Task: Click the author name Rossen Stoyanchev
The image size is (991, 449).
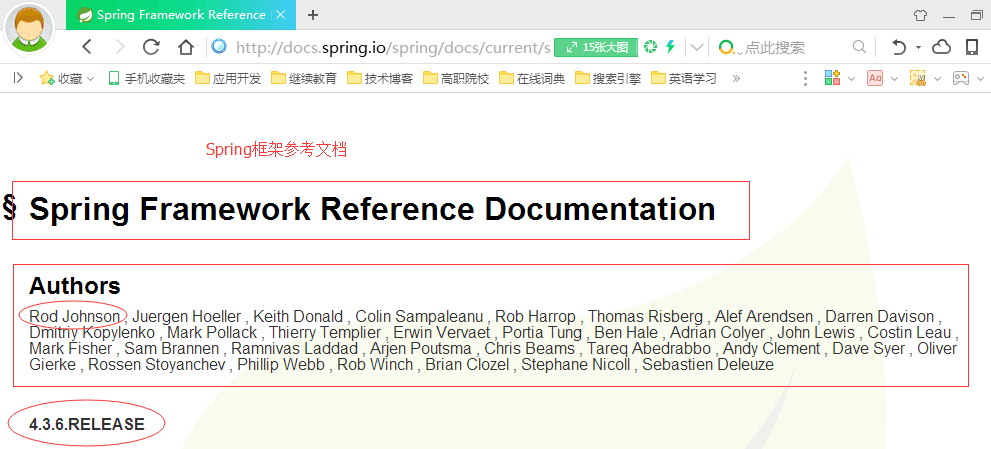Action: click(157, 365)
